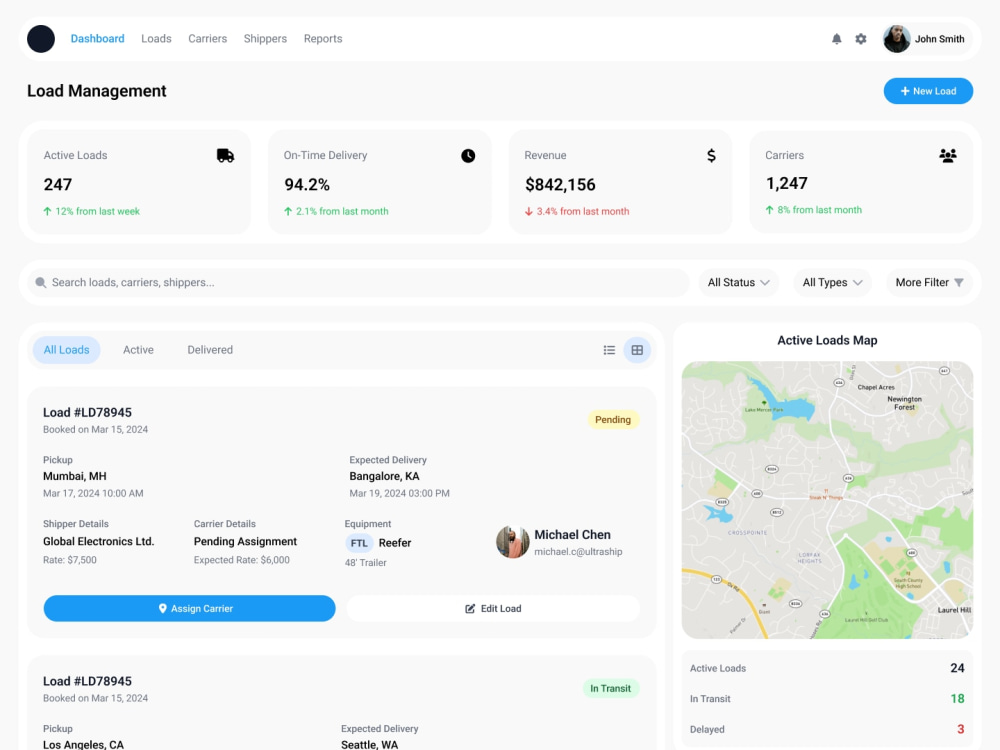Click the Reefer equipment label

(x=395, y=543)
